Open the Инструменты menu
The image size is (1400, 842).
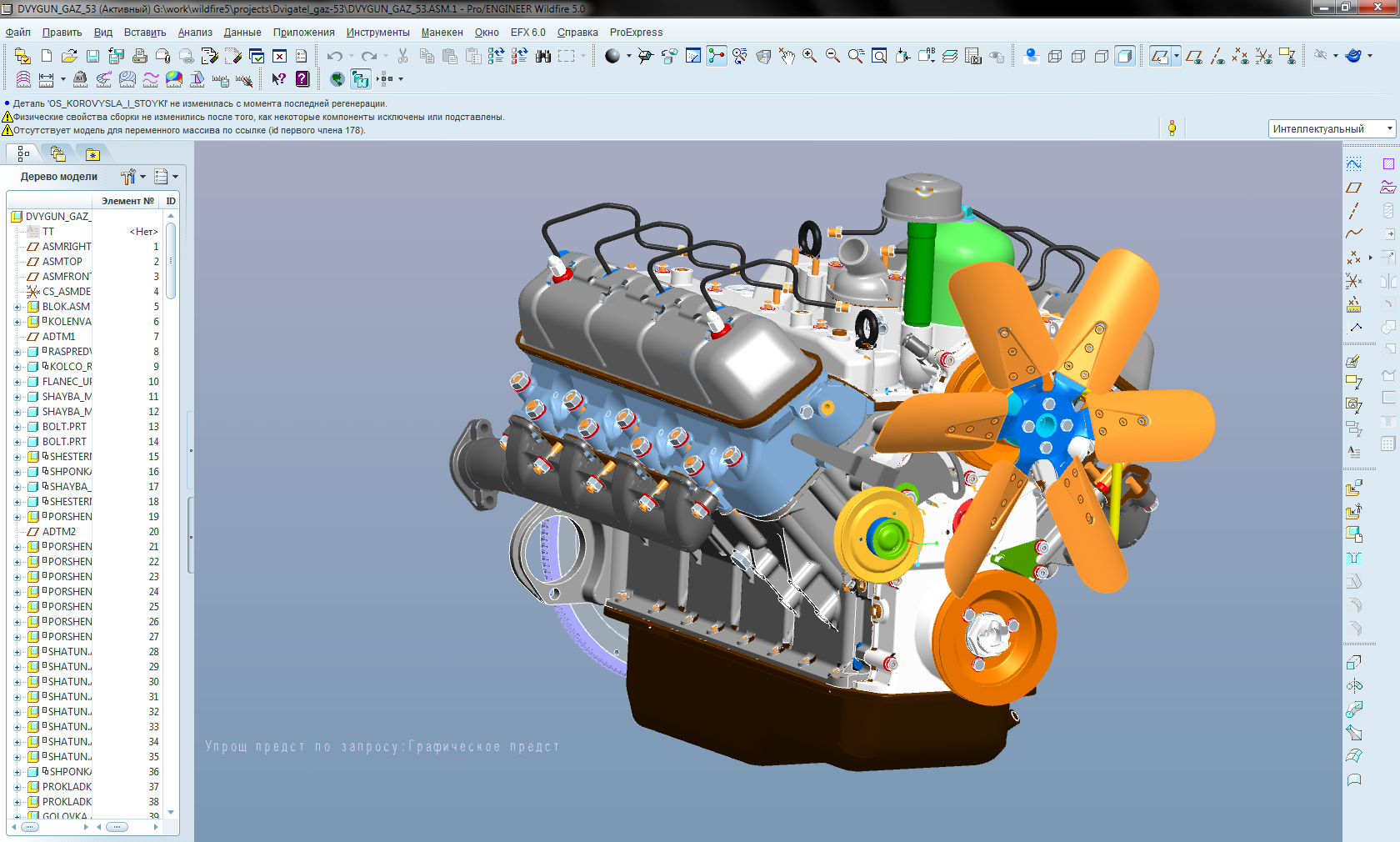[378, 33]
